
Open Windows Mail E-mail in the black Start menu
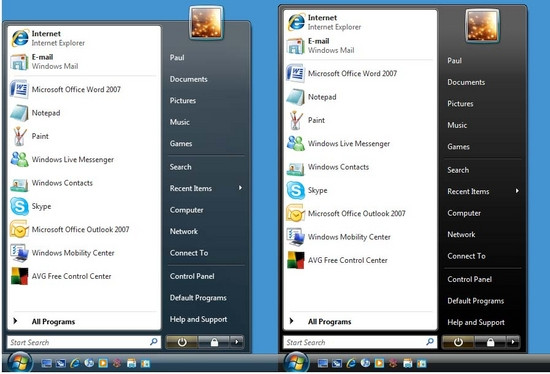point(360,46)
